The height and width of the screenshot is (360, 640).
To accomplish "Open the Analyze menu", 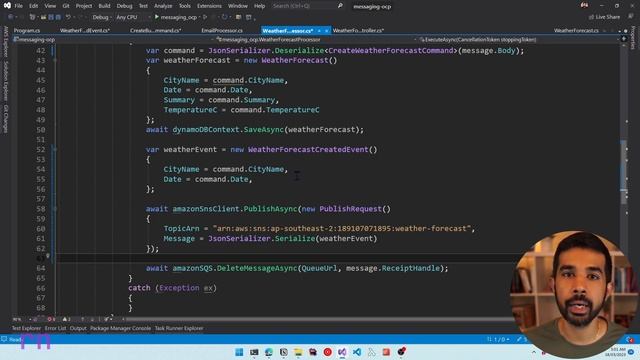I will [163, 6].
